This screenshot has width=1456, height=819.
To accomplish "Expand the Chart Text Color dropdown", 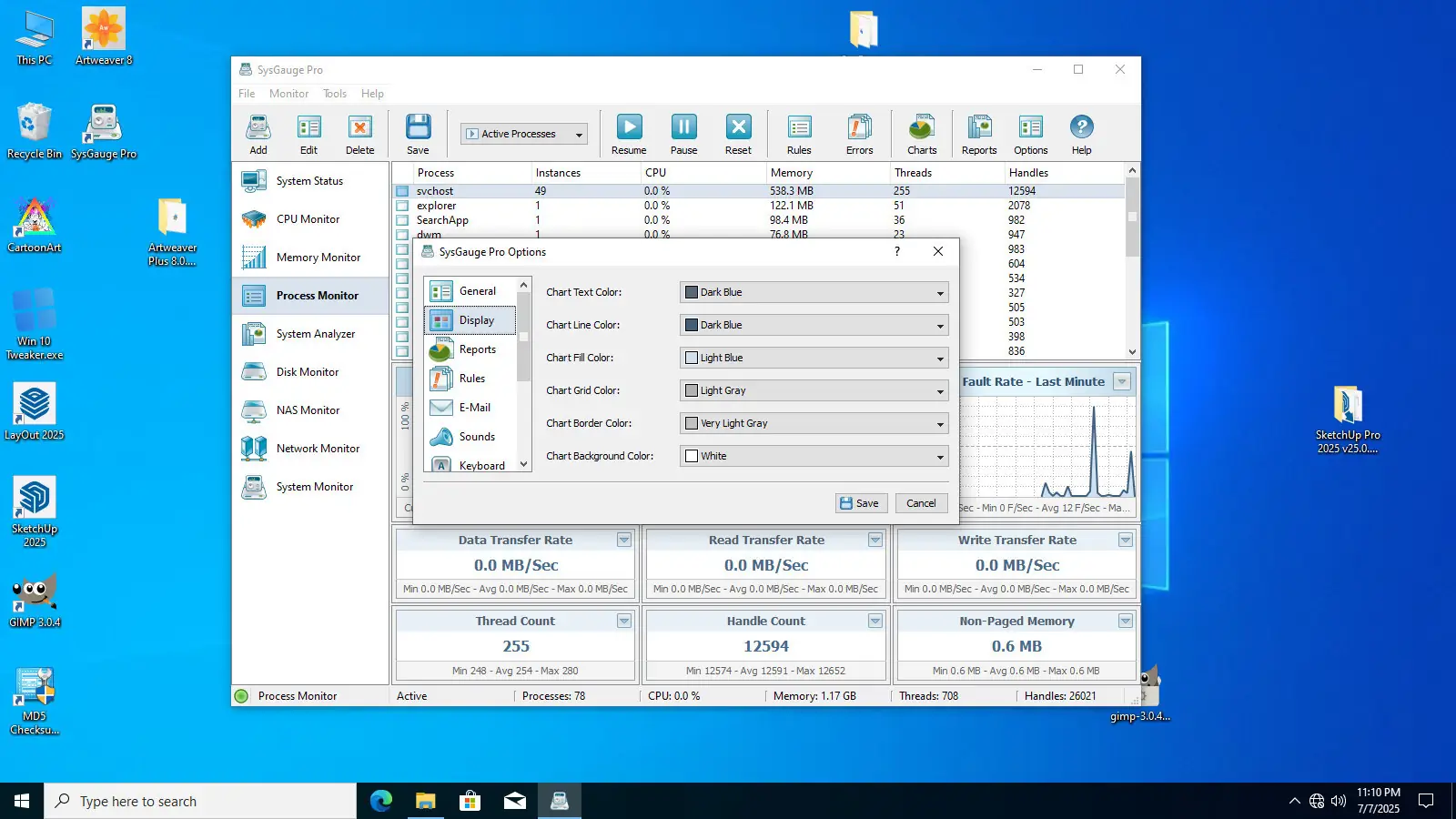I will click(940, 293).
